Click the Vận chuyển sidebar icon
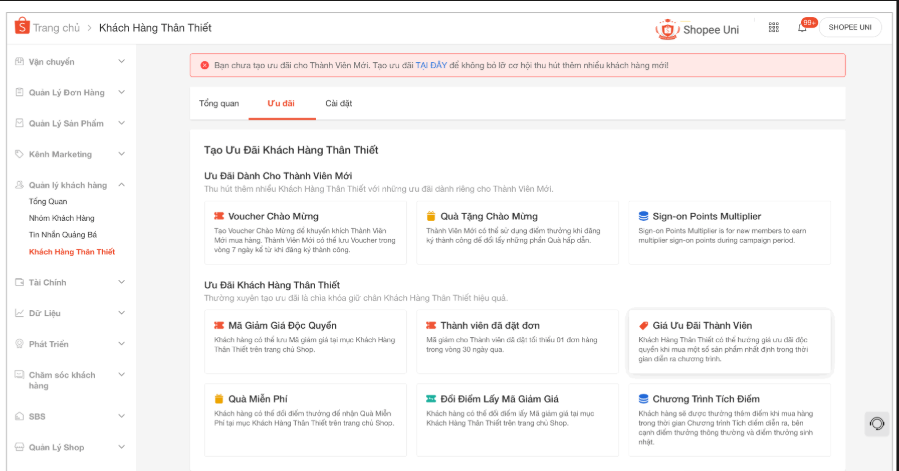Screen dimensions: 899x471 point(19,61)
